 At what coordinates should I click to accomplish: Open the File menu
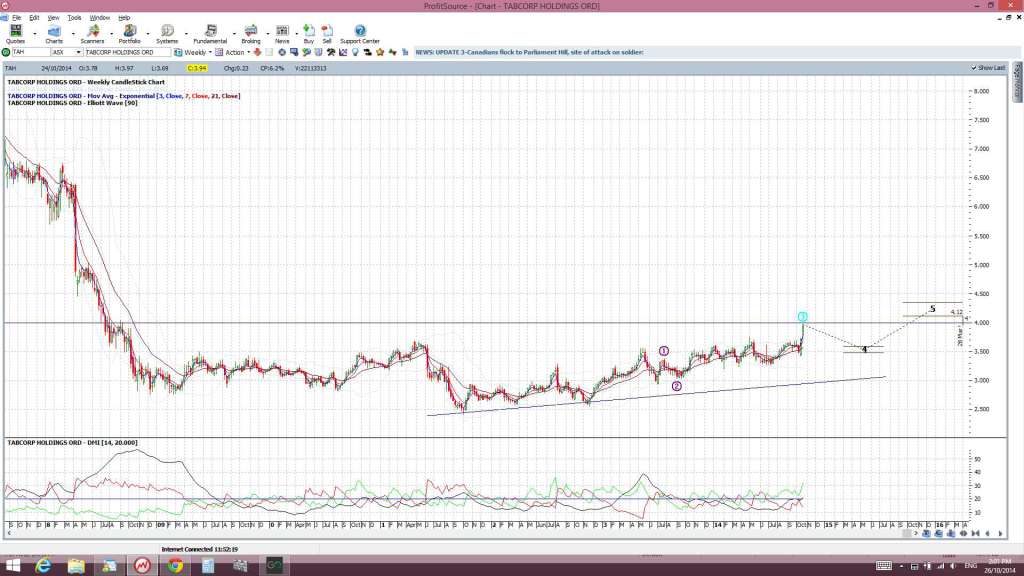[17, 18]
